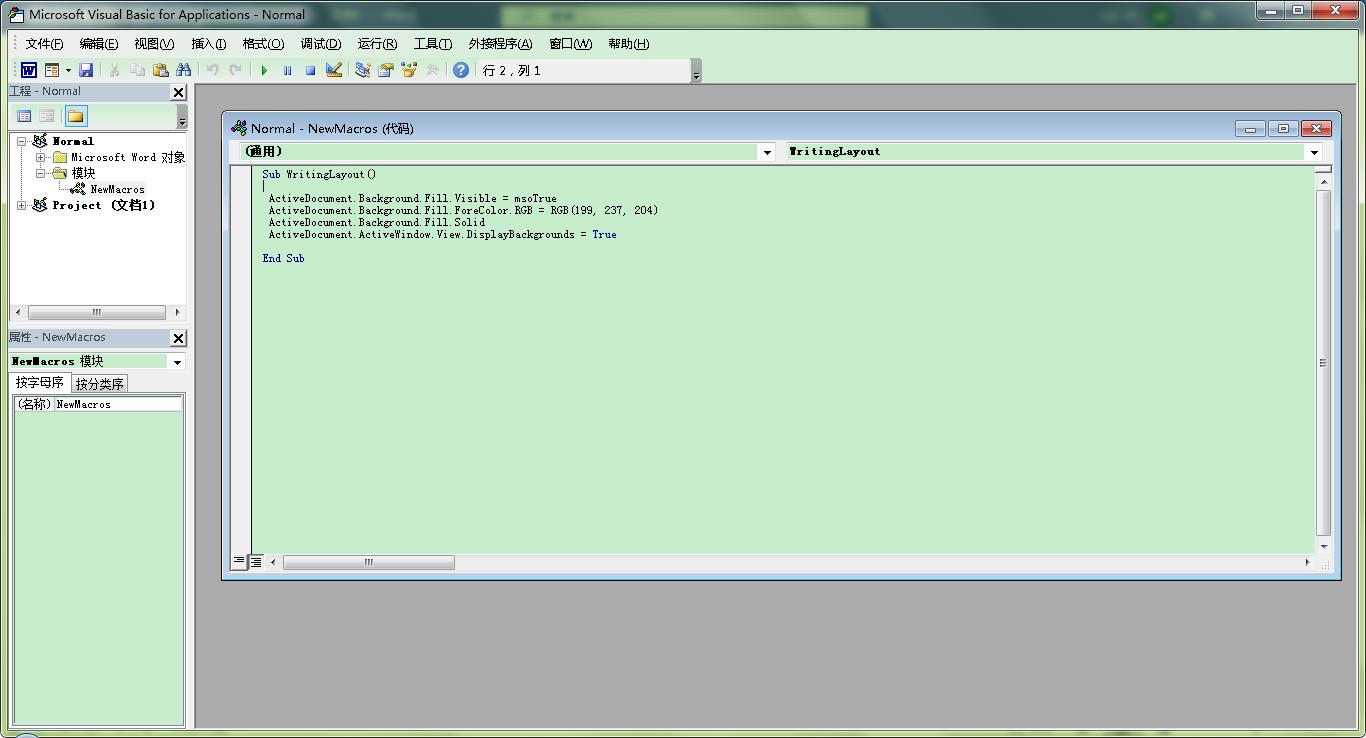Click the Sub WritingLayout() code line
1366x738 pixels.
click(x=319, y=175)
